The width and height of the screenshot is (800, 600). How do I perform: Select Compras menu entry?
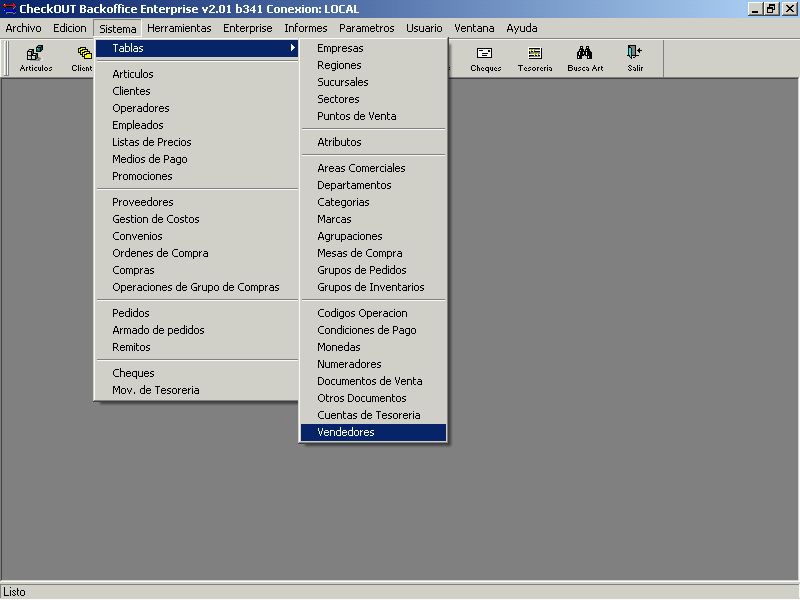coord(197,270)
